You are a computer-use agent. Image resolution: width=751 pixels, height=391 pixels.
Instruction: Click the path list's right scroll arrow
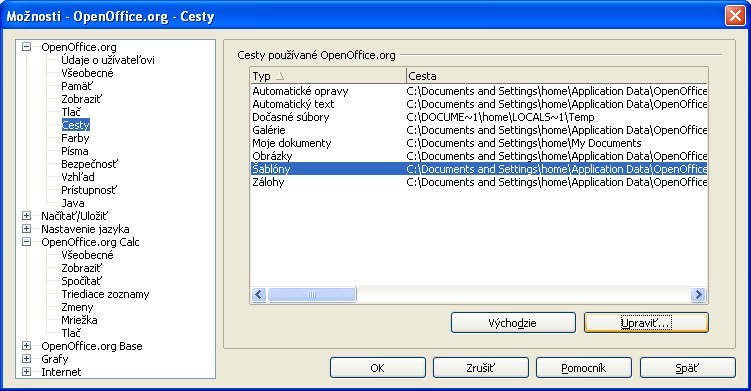[x=699, y=294]
